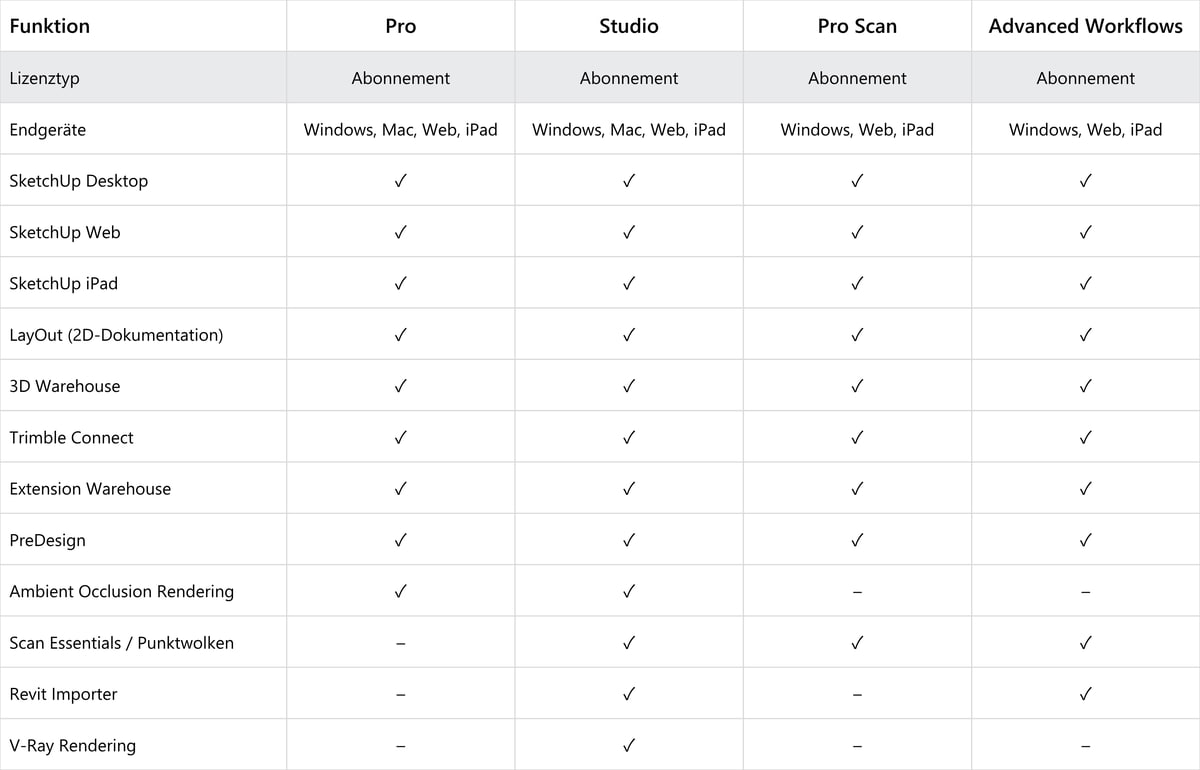Select the Studio column header
This screenshot has width=1200, height=770.
(x=629, y=27)
